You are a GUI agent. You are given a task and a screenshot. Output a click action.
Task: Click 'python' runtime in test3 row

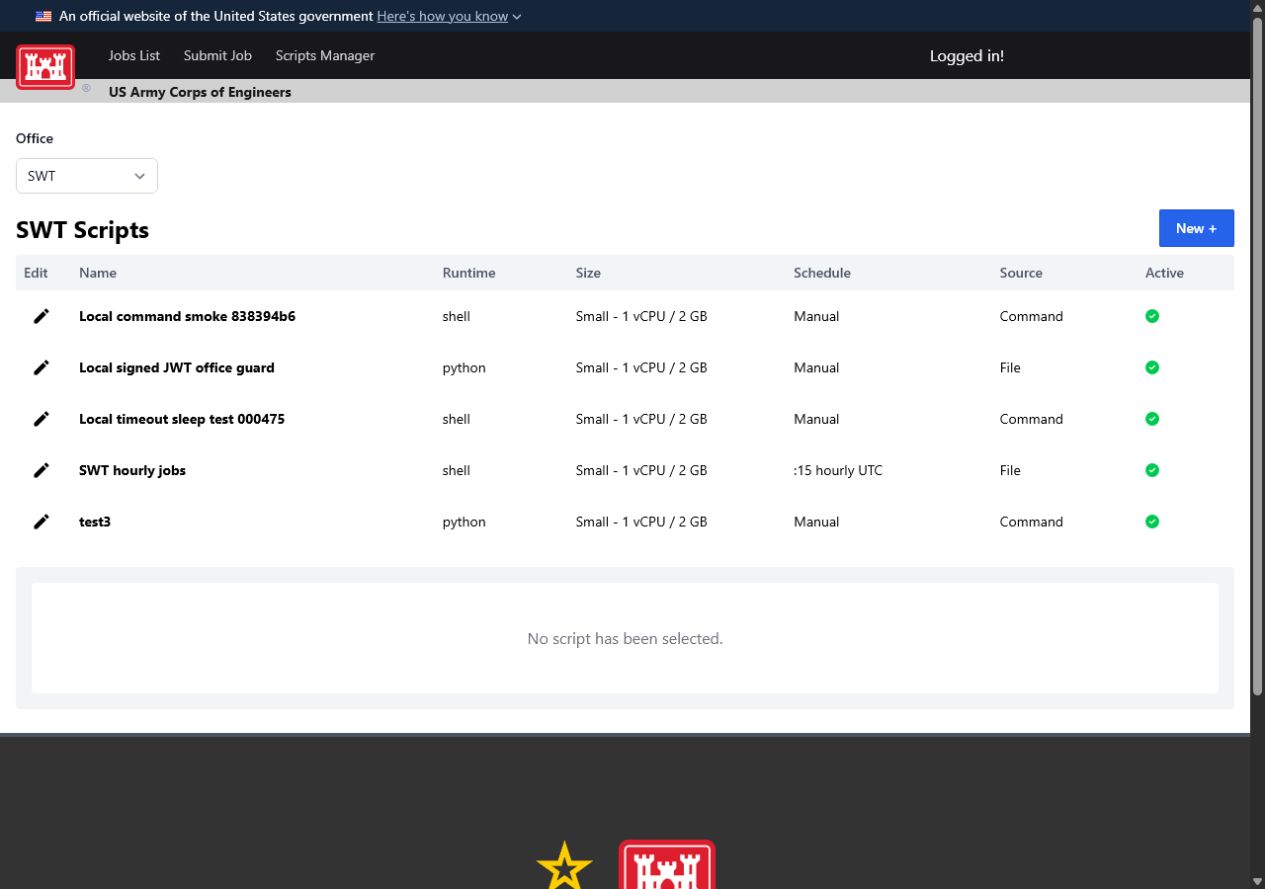pyautogui.click(x=464, y=522)
